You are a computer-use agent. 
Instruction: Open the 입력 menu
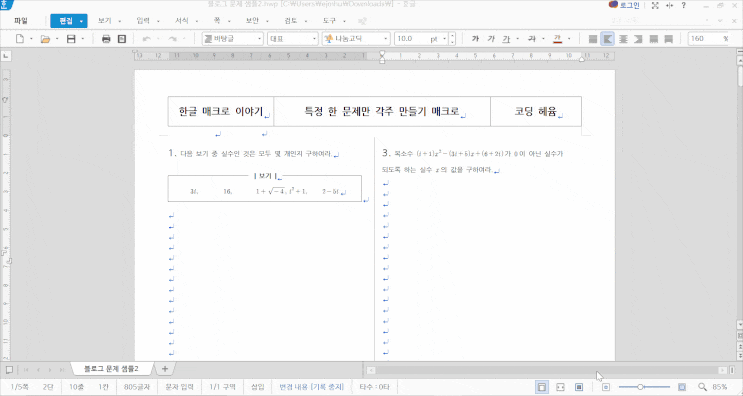[x=143, y=21]
